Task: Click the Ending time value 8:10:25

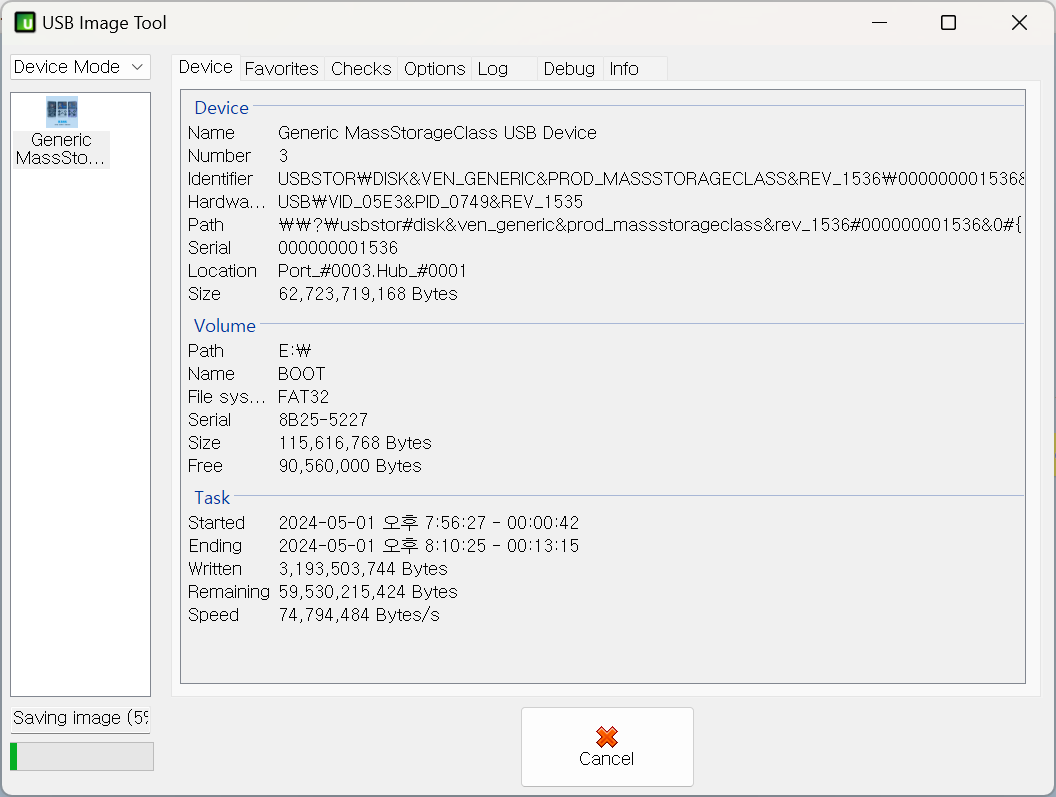Action: coord(429,546)
